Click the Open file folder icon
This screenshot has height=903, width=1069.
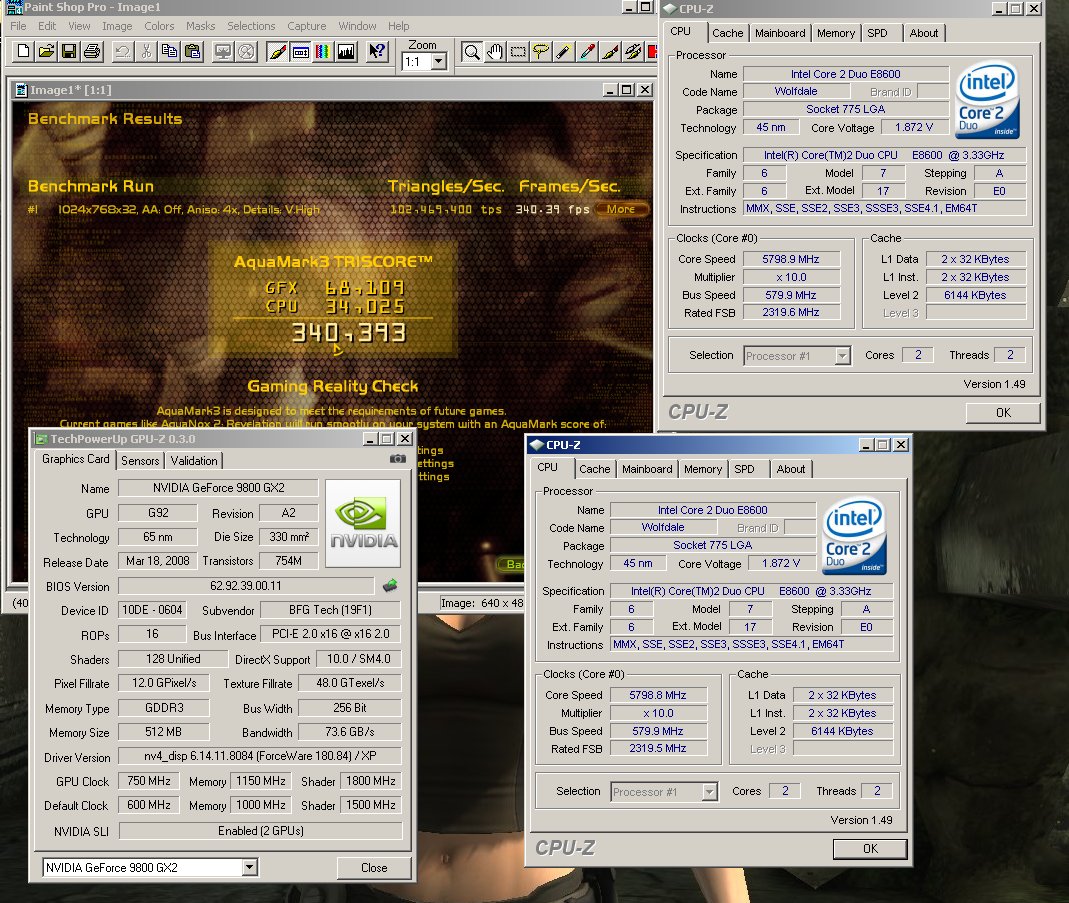tap(46, 51)
